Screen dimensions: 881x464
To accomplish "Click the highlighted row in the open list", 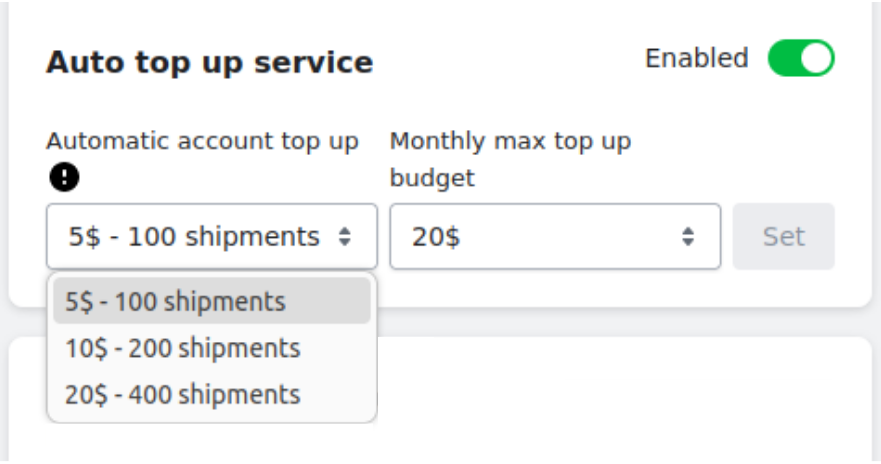I will (211, 301).
